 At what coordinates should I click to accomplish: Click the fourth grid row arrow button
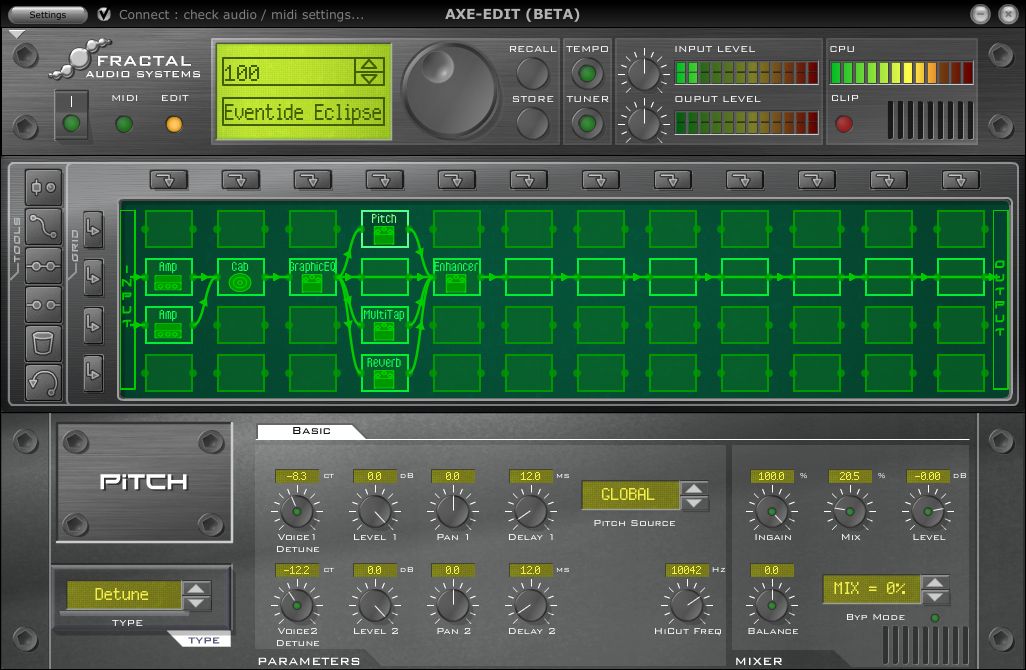93,372
